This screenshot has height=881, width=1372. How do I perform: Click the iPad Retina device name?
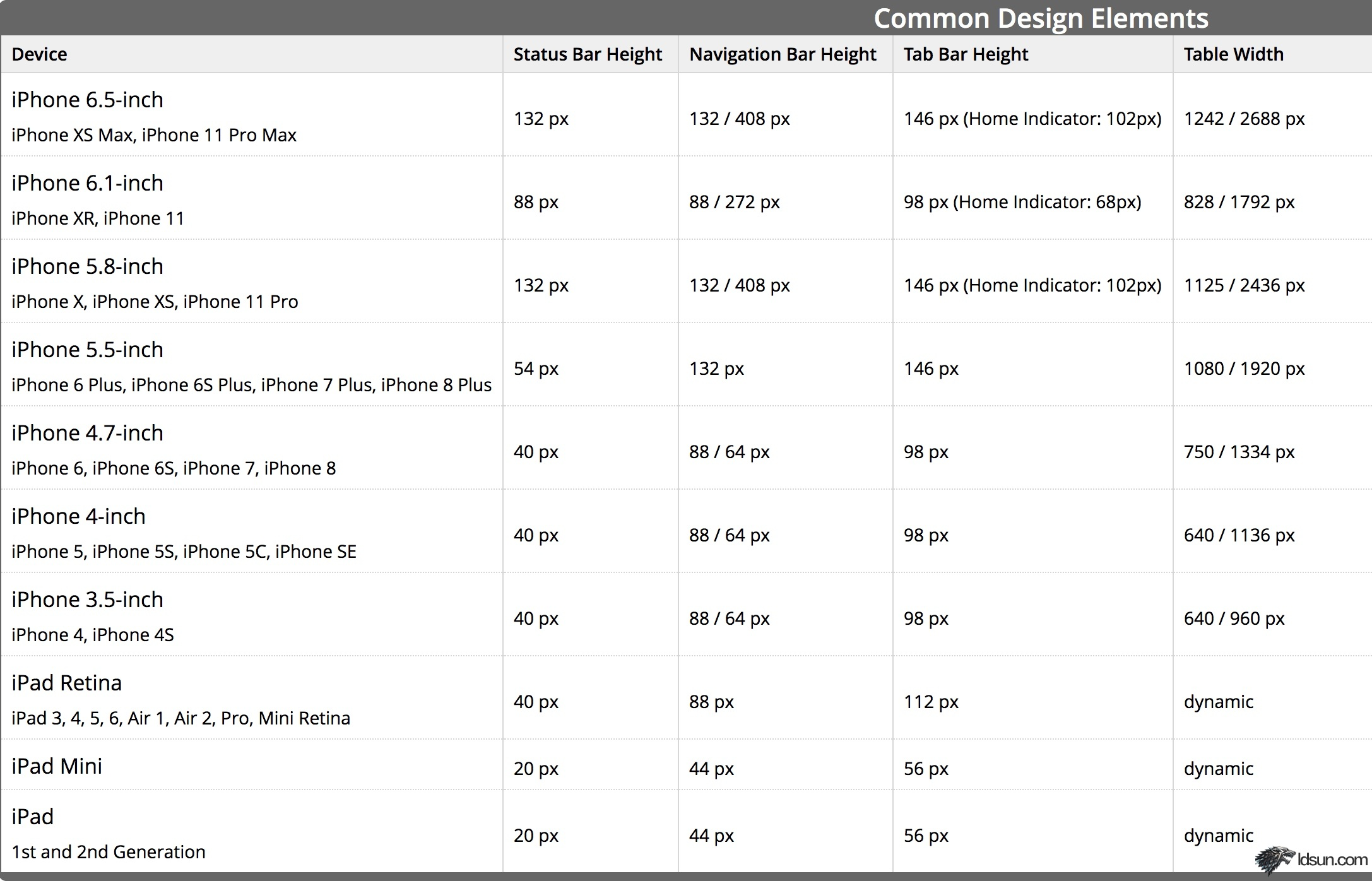[66, 683]
